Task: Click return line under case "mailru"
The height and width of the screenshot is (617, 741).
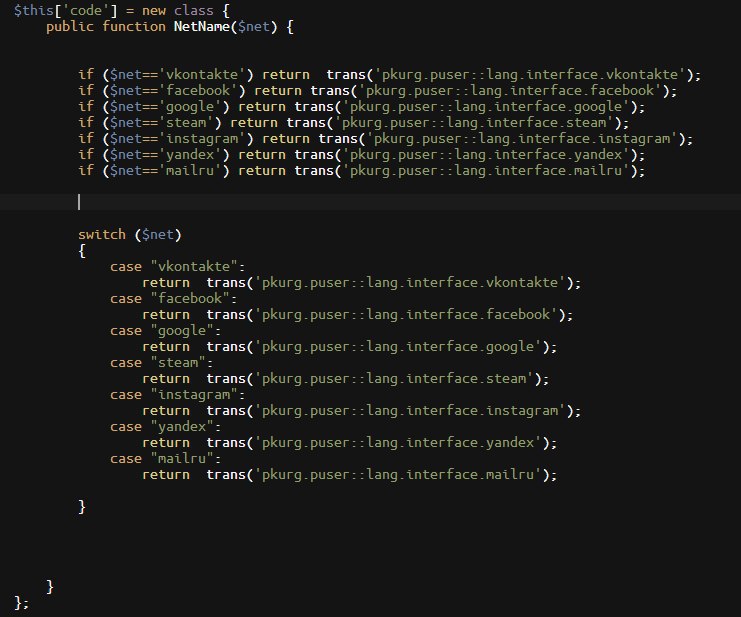Action: click(x=350, y=475)
